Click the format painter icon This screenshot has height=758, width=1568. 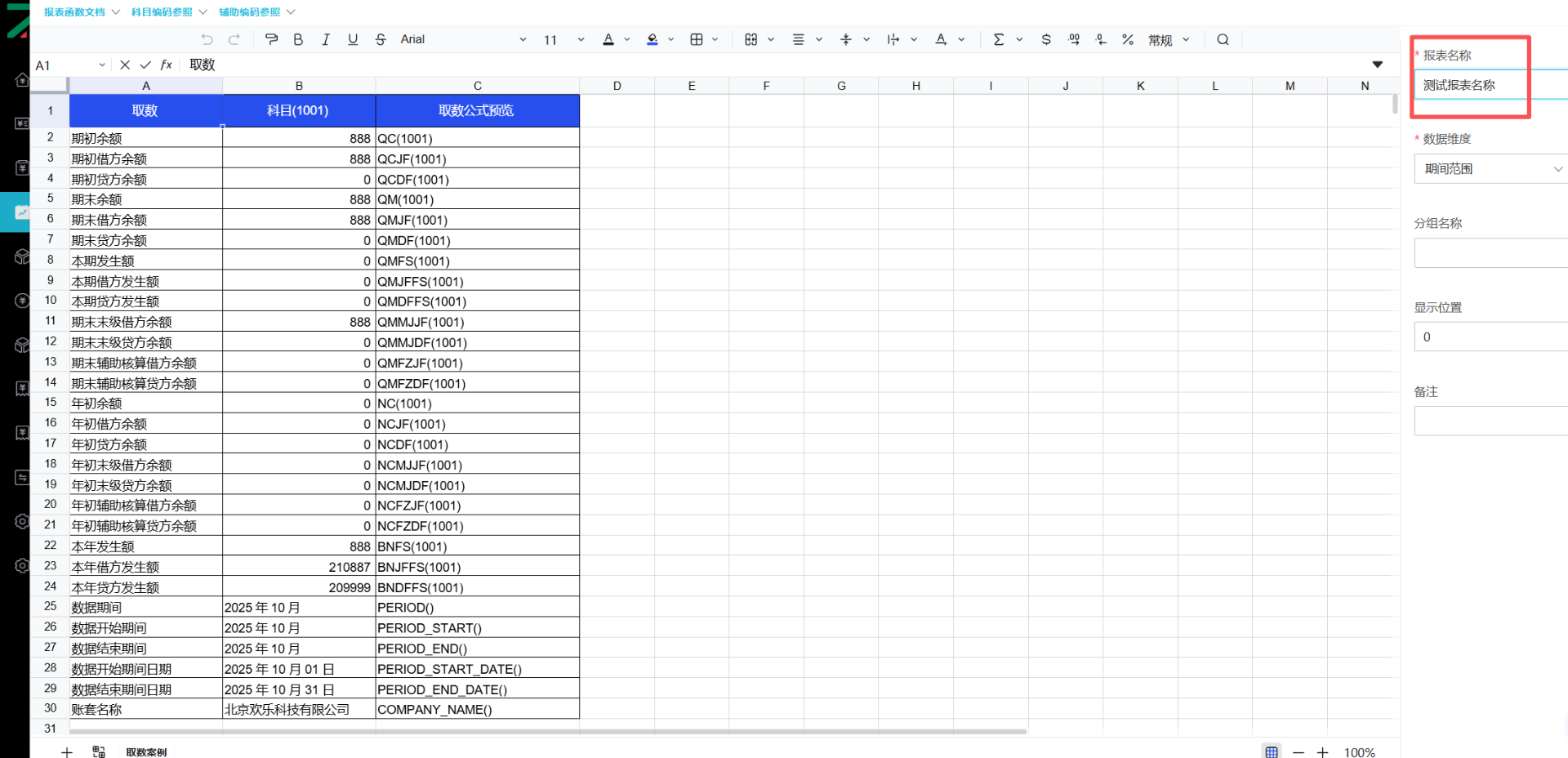point(272,39)
